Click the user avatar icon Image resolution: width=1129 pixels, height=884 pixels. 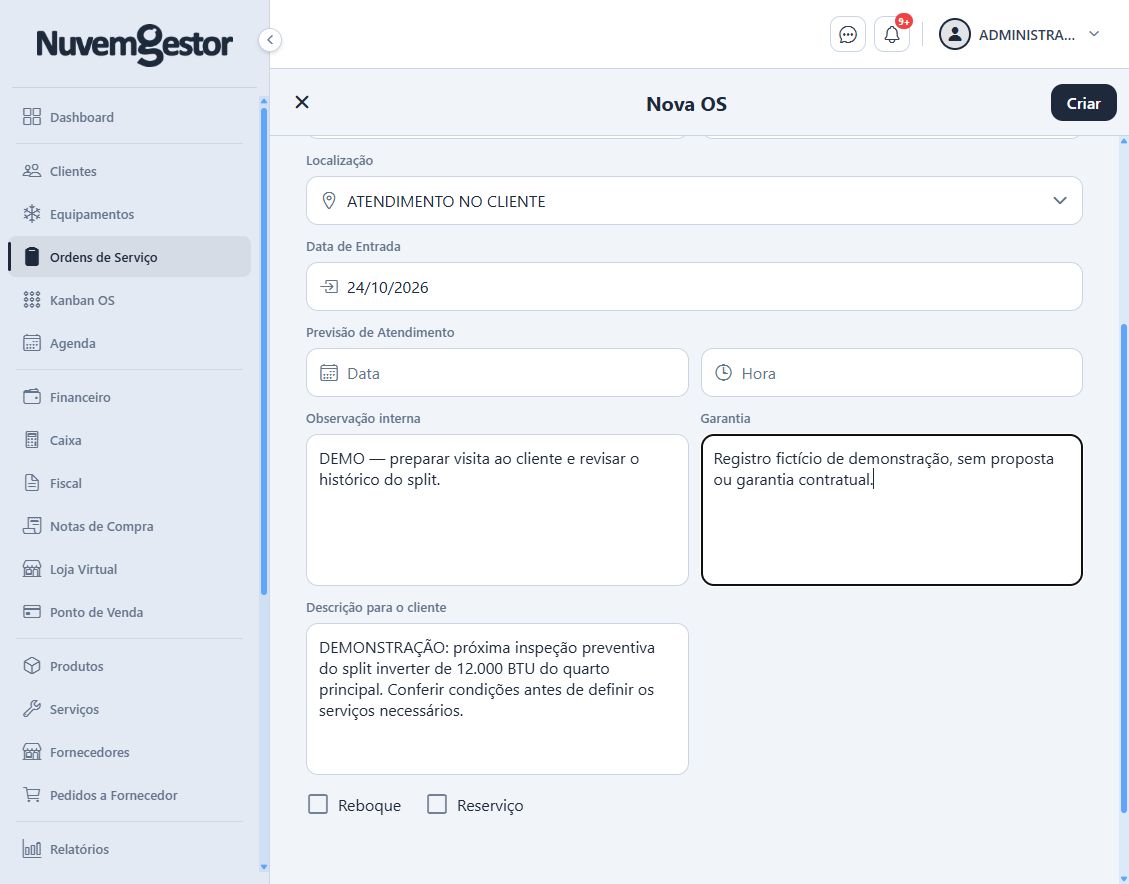tap(954, 34)
